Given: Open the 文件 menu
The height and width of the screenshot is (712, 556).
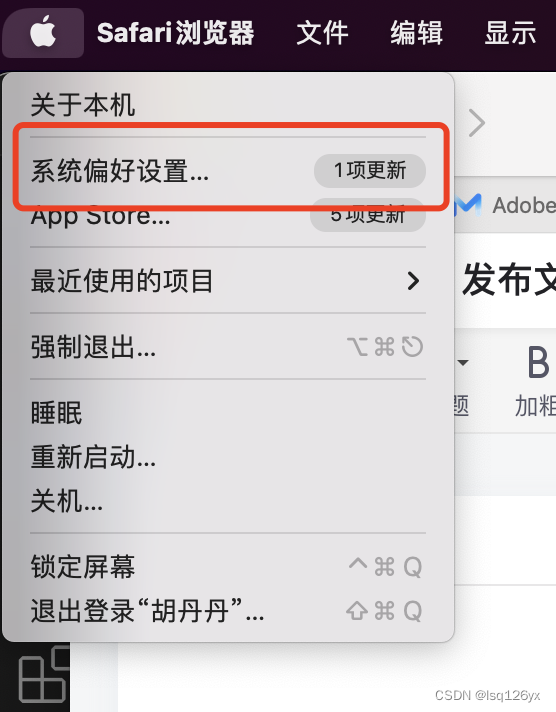Looking at the screenshot, I should click(322, 33).
